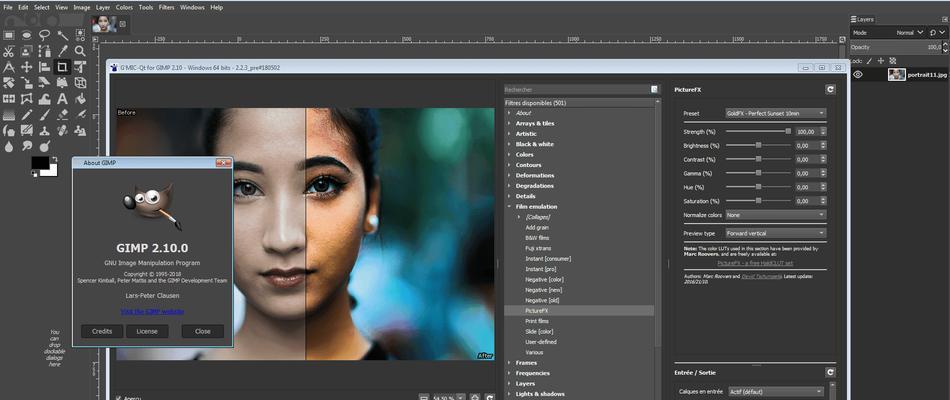Screen dimensions: 950x400
Task: Click the Layers Opacity field
Action: pyautogui.click(x=895, y=47)
